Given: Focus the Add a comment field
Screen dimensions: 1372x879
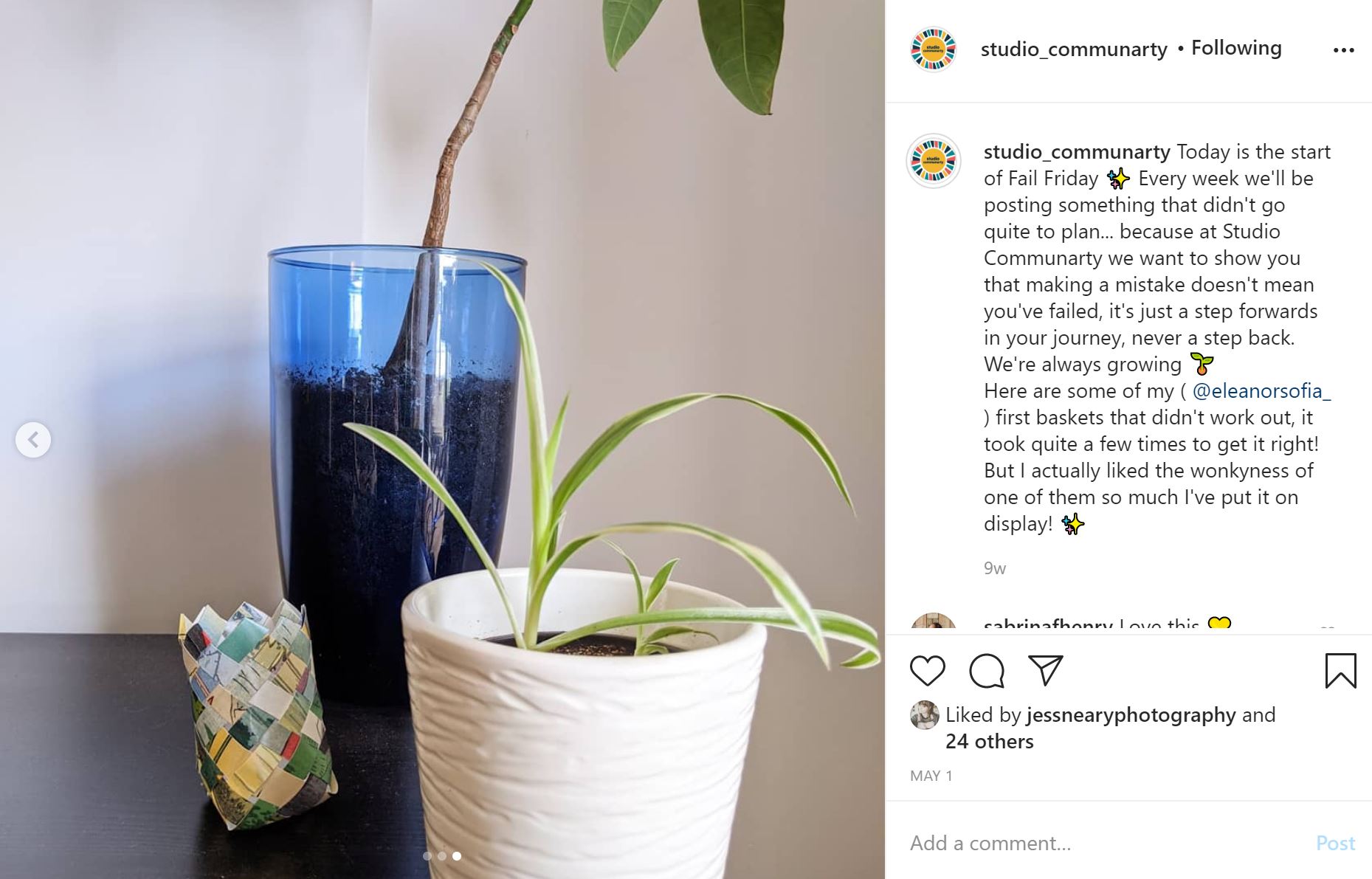Looking at the screenshot, I should click(1107, 843).
